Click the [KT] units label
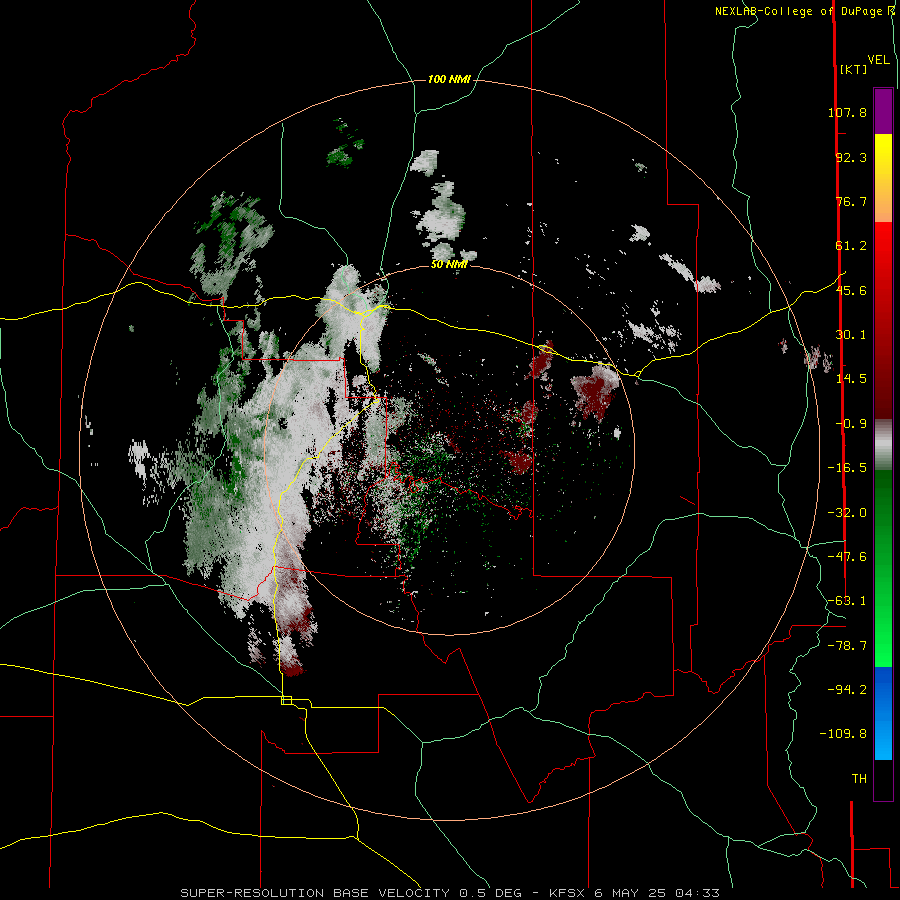Screen dimensions: 900x900 (x=853, y=69)
